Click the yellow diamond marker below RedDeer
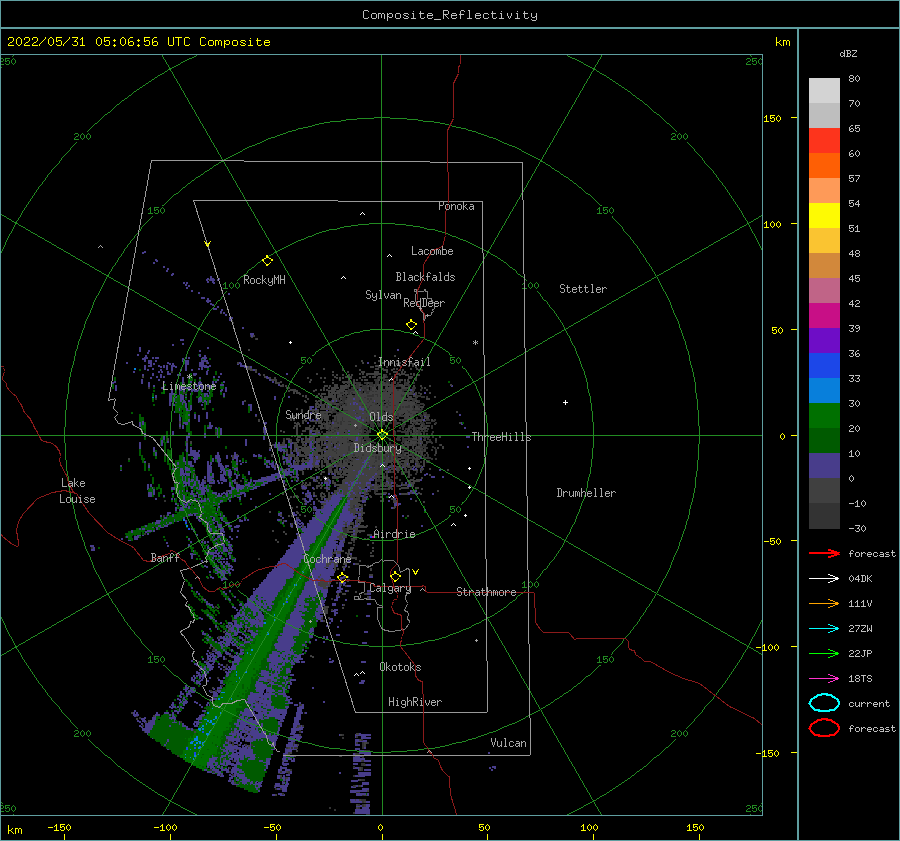 pos(411,325)
